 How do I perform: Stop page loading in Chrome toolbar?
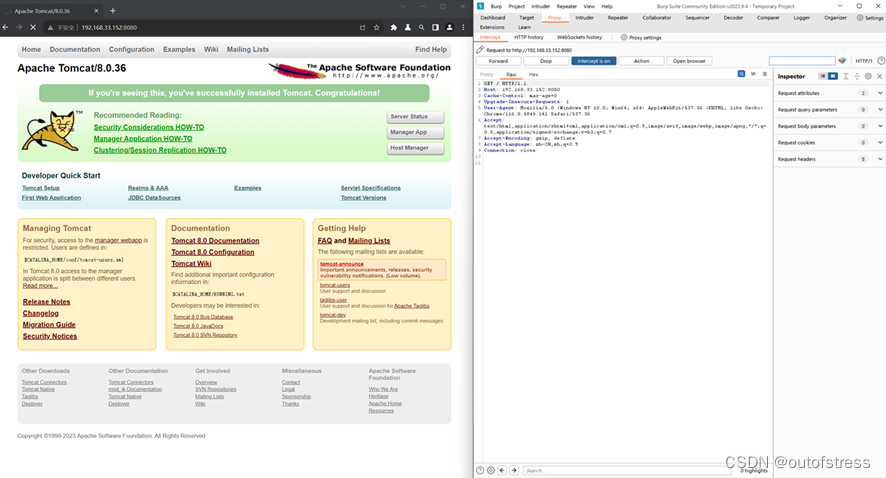(33, 27)
